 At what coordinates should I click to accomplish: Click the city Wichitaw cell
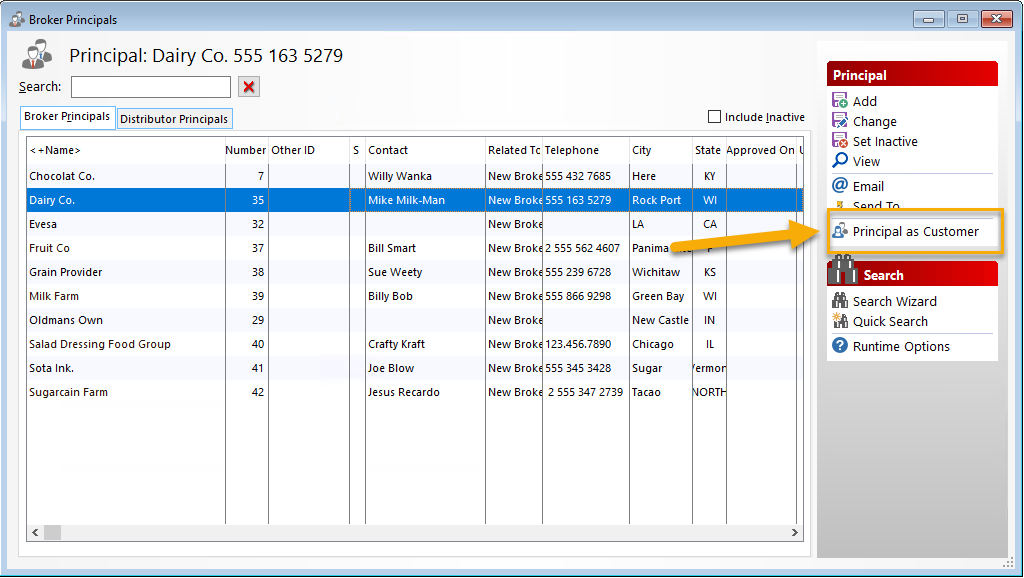click(656, 272)
